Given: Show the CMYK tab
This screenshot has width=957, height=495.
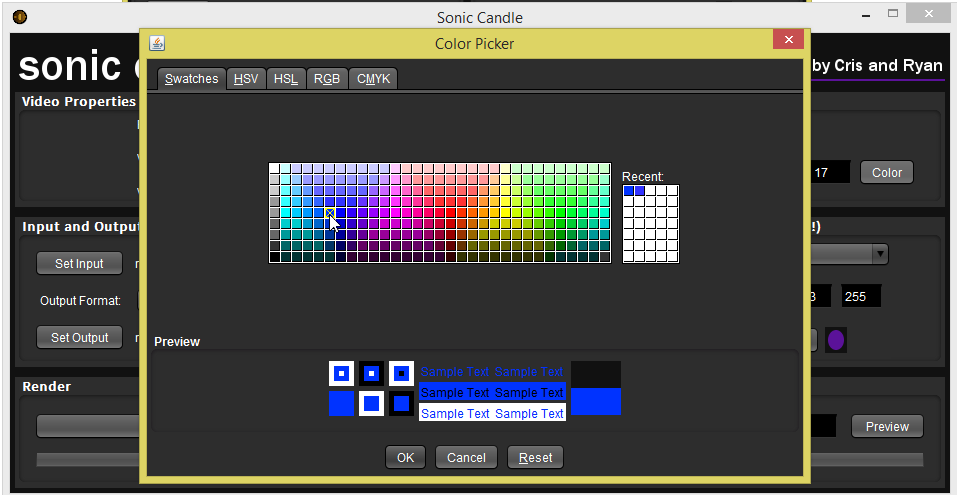Looking at the screenshot, I should (x=374, y=79).
